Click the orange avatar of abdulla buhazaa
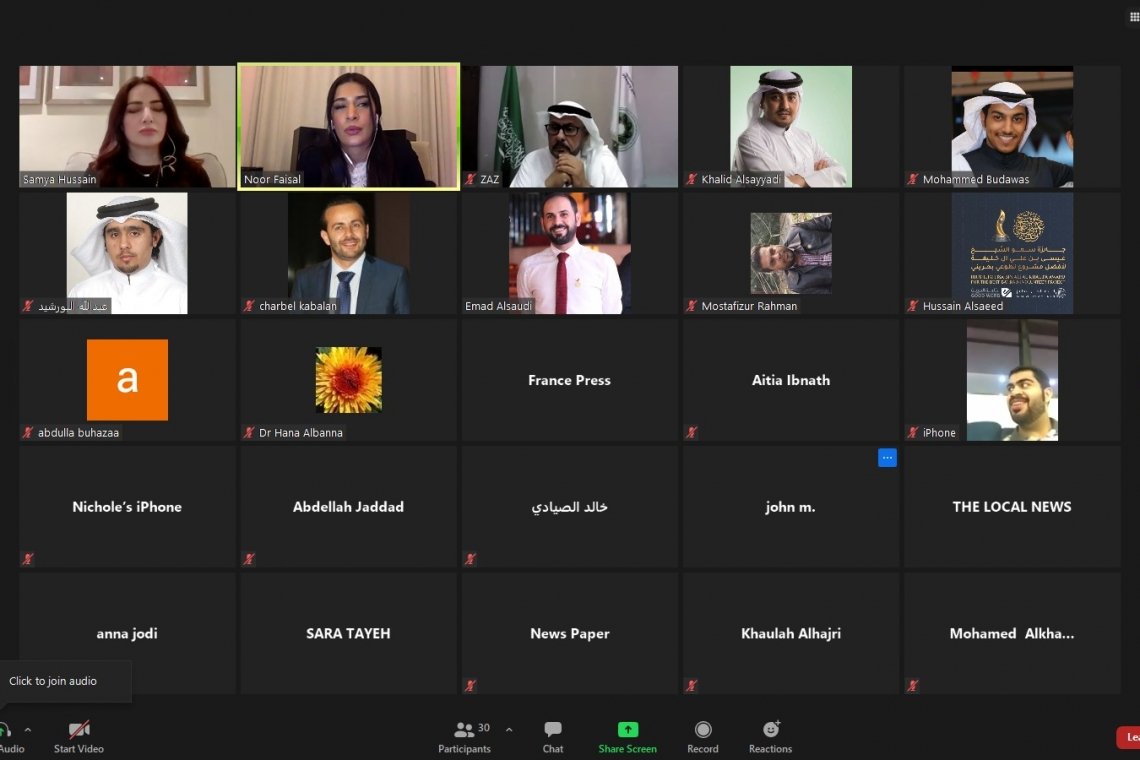 [x=127, y=380]
